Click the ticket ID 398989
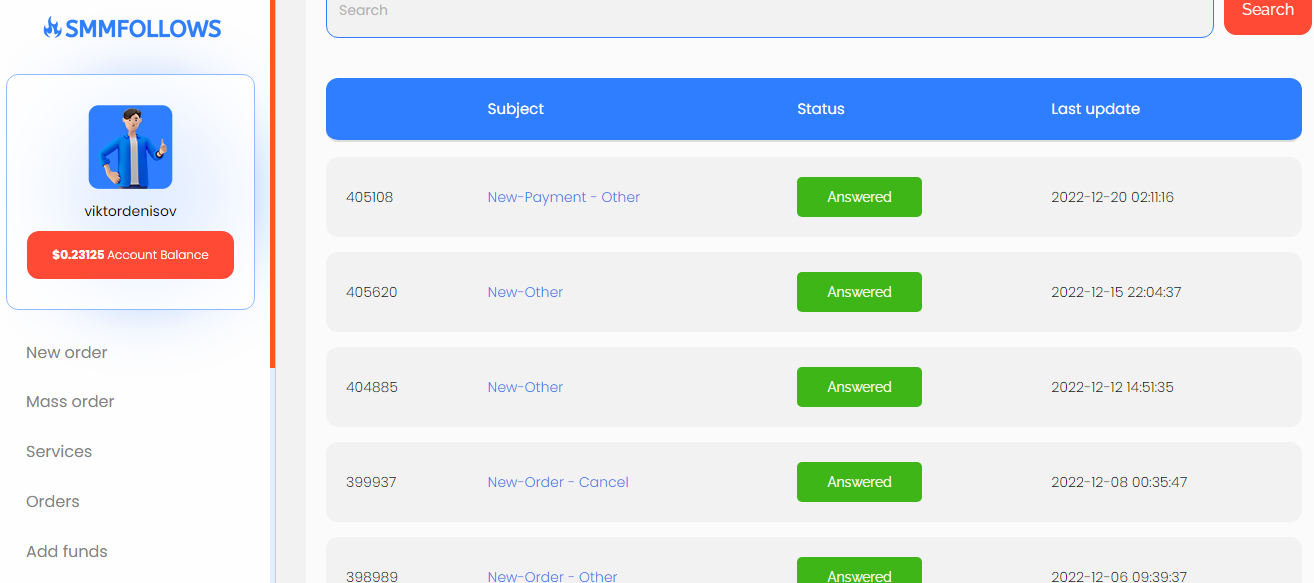The height and width of the screenshot is (583, 1314). tap(371, 576)
